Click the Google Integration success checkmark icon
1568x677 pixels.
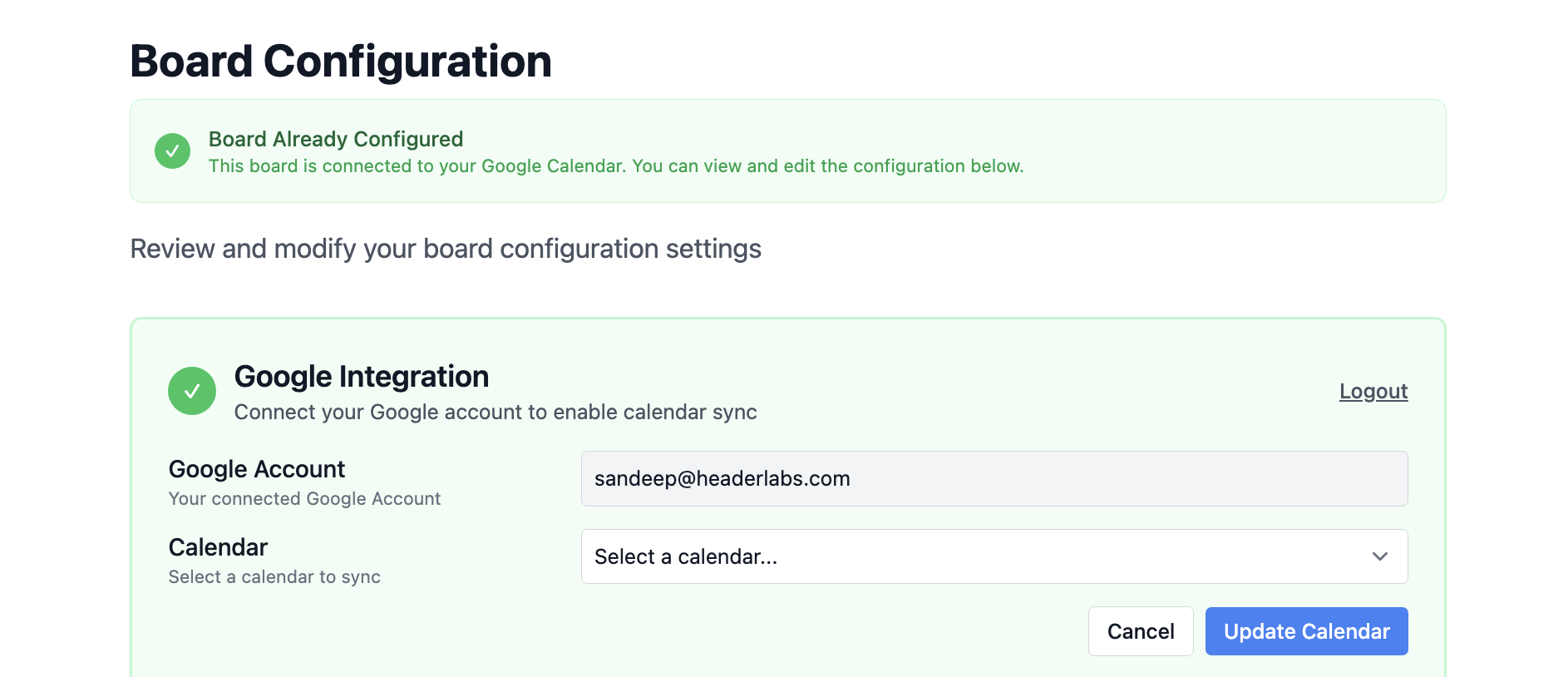tap(192, 391)
